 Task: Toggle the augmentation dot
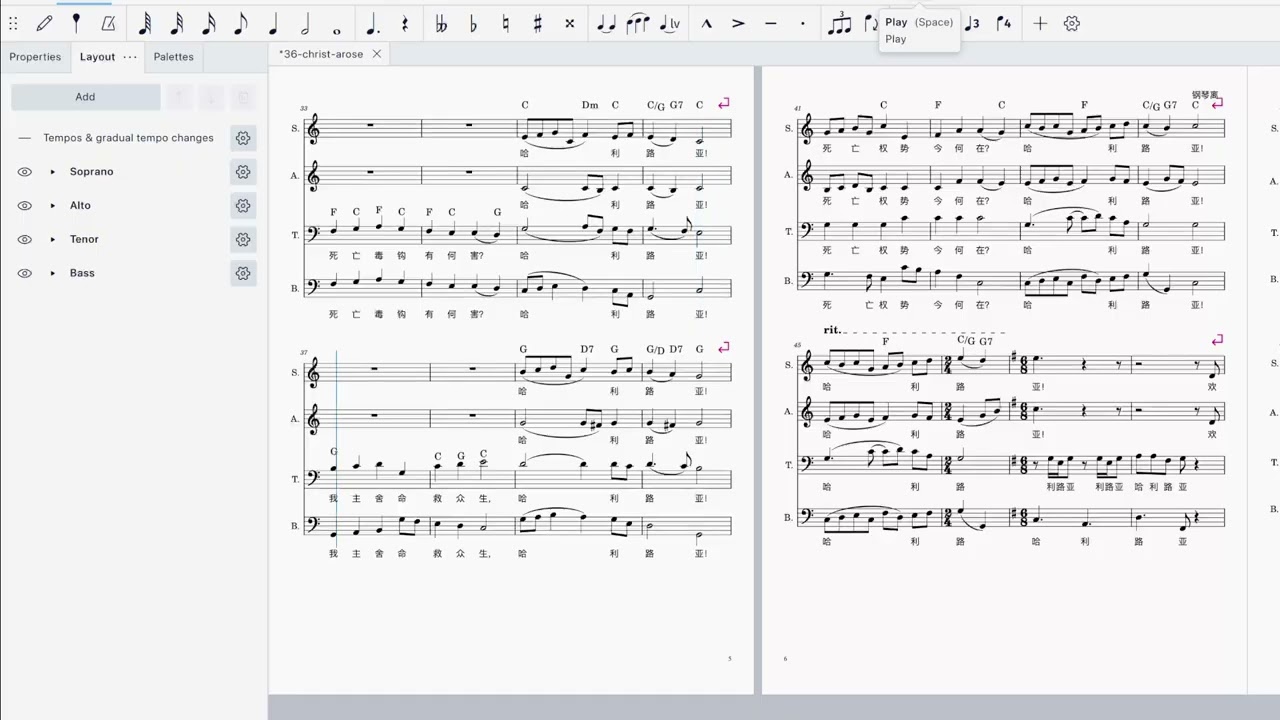tap(373, 23)
